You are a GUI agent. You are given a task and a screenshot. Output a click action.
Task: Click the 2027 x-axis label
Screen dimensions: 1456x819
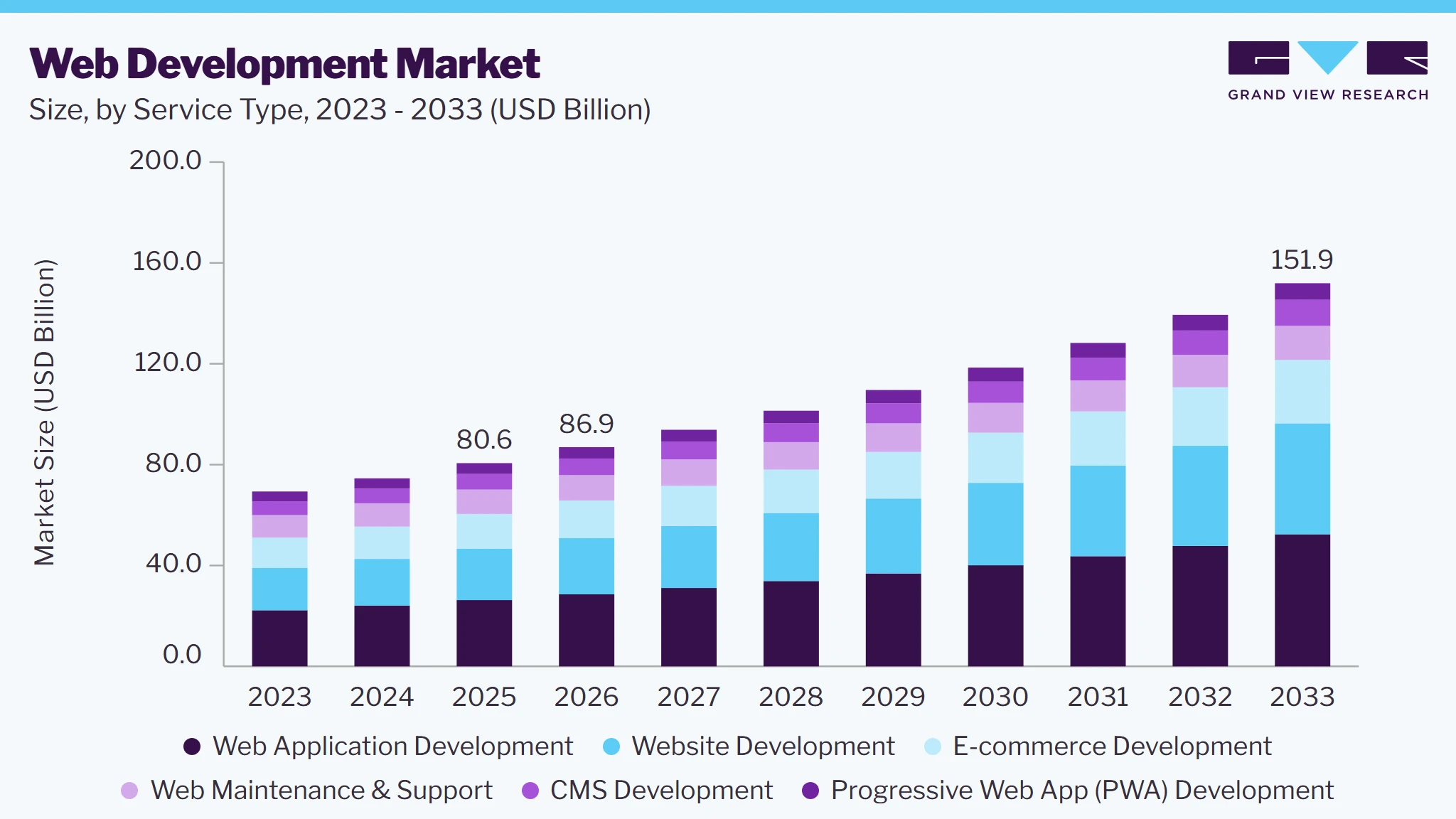(x=689, y=697)
